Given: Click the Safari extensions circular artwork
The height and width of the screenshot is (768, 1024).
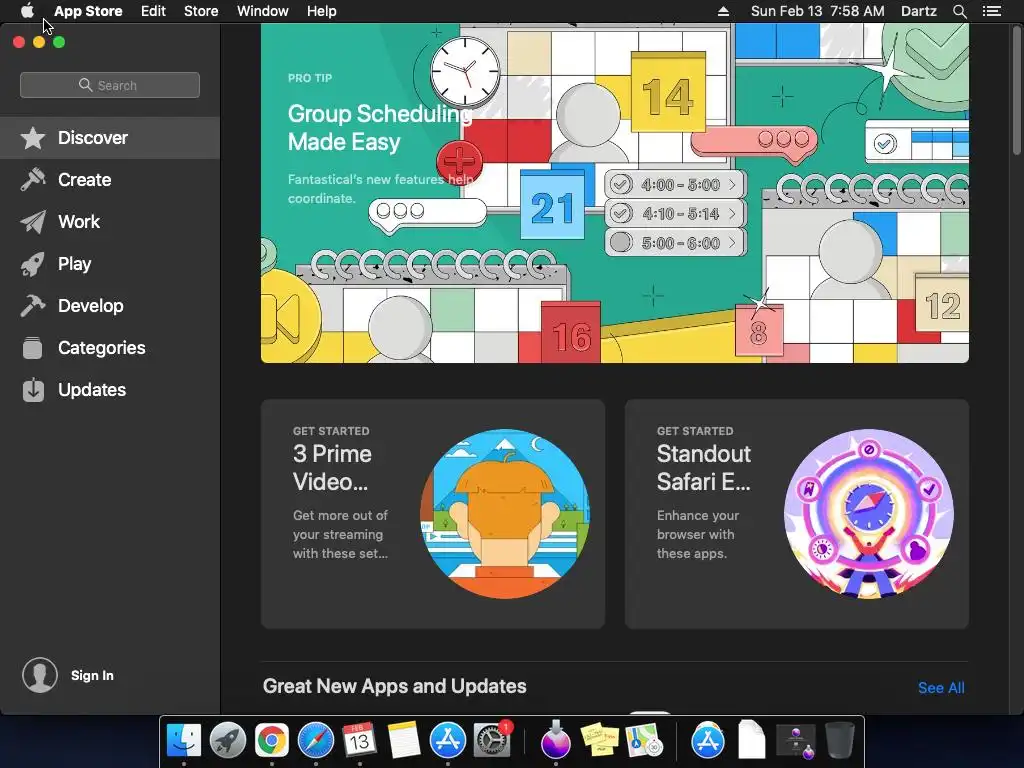Looking at the screenshot, I should pos(869,514).
